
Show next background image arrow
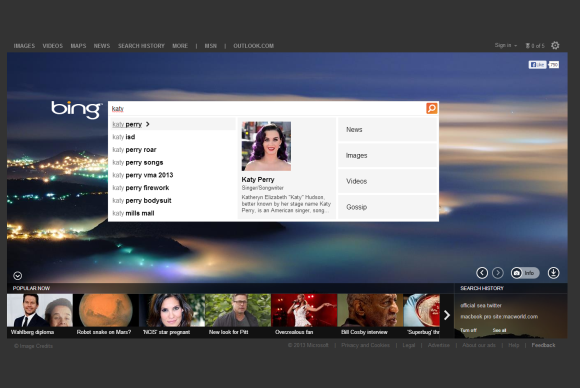pos(498,273)
